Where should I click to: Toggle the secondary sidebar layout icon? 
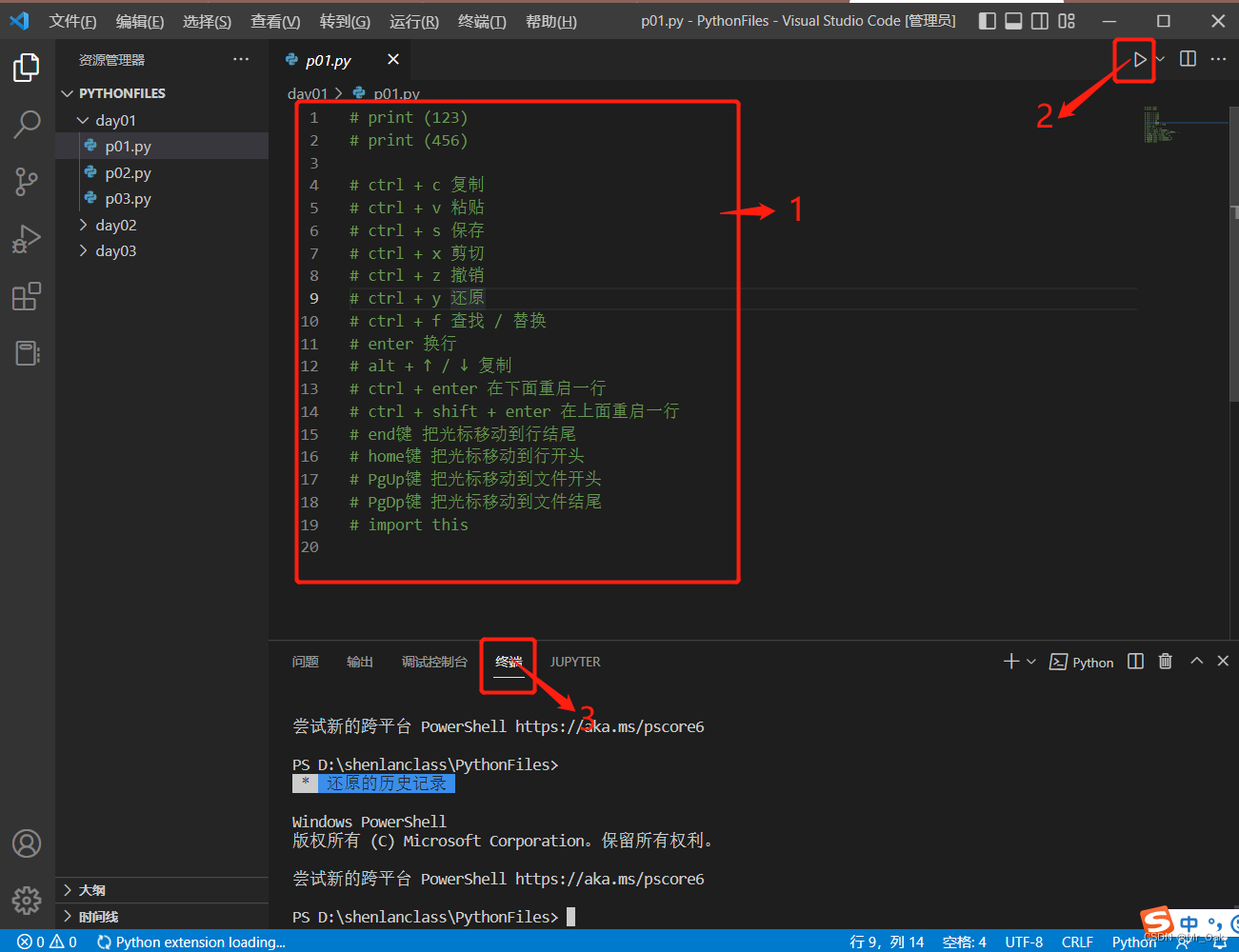tap(1040, 20)
